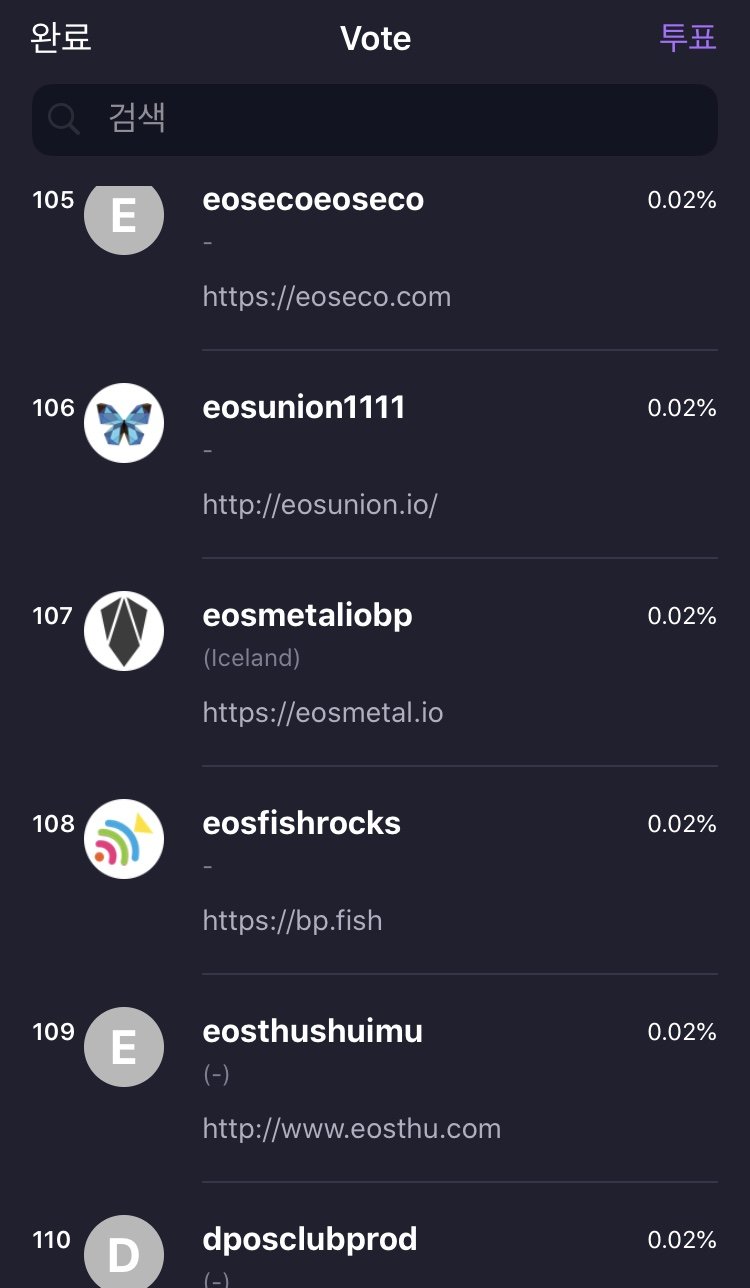Select the dposclubprod producer name
The image size is (750, 1288).
[x=310, y=1240]
